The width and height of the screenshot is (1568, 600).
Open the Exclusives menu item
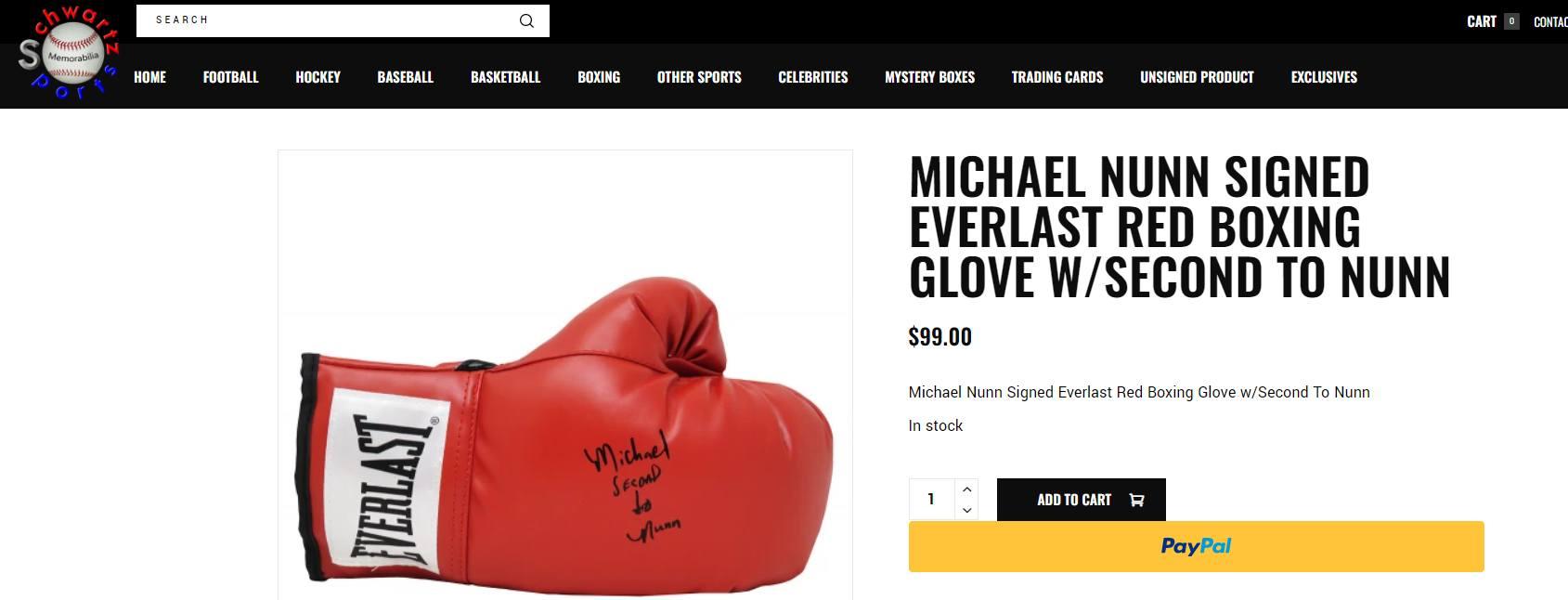1324,77
